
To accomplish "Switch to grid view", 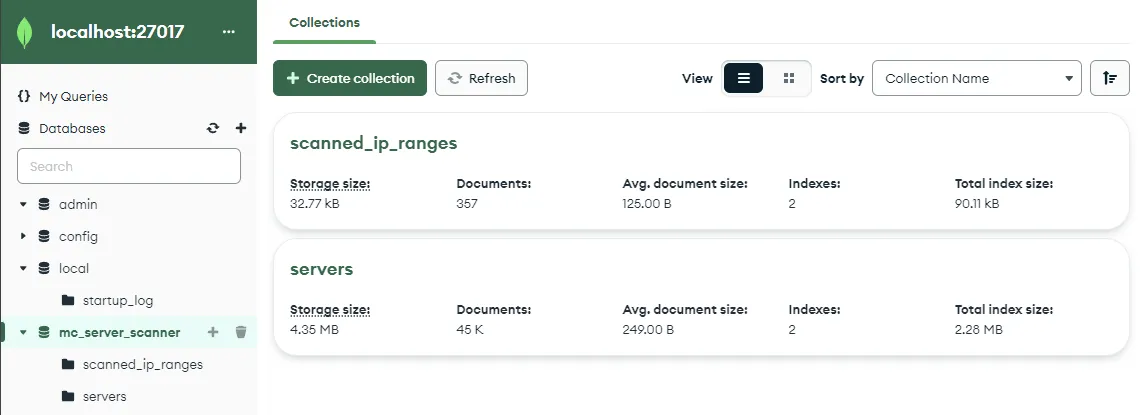I will click(788, 78).
